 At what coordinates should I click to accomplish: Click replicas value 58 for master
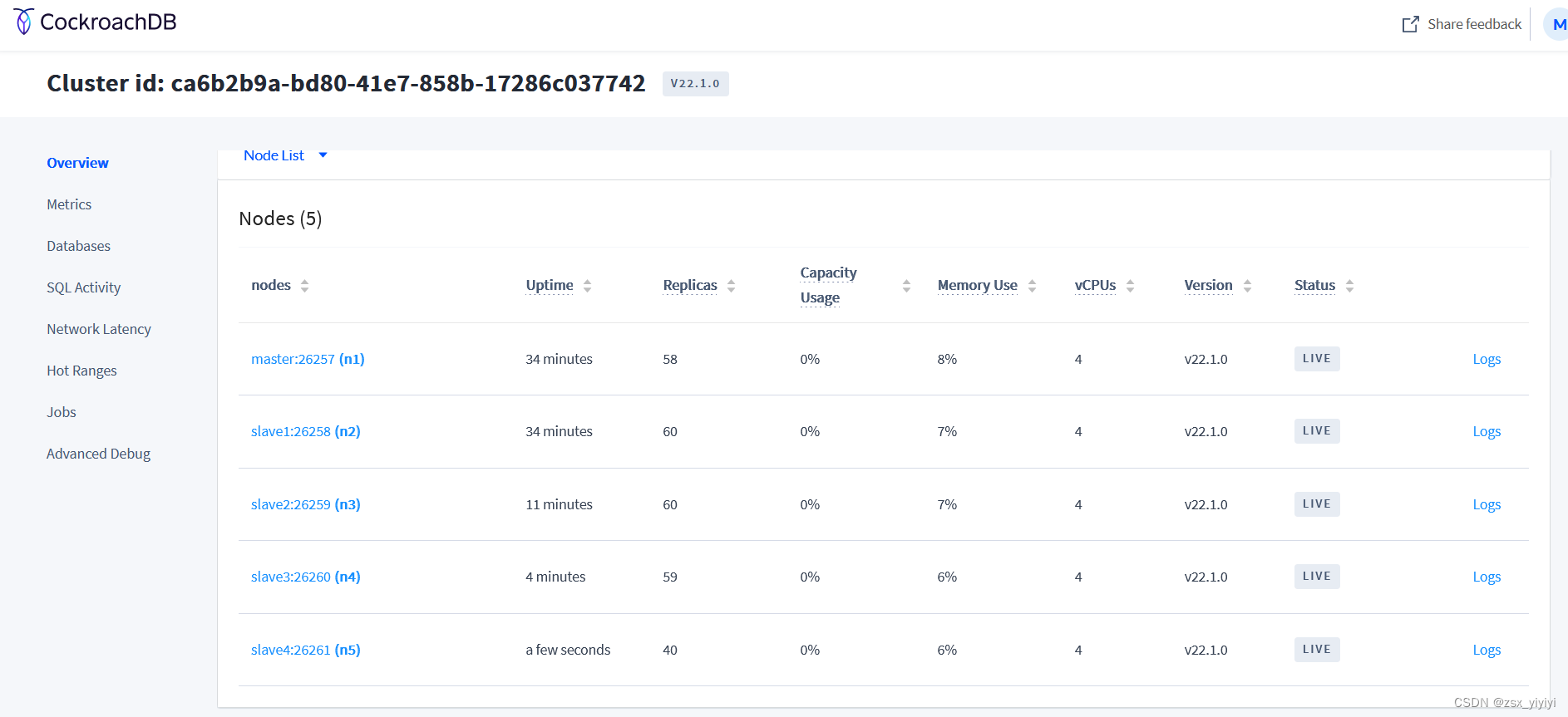(670, 359)
